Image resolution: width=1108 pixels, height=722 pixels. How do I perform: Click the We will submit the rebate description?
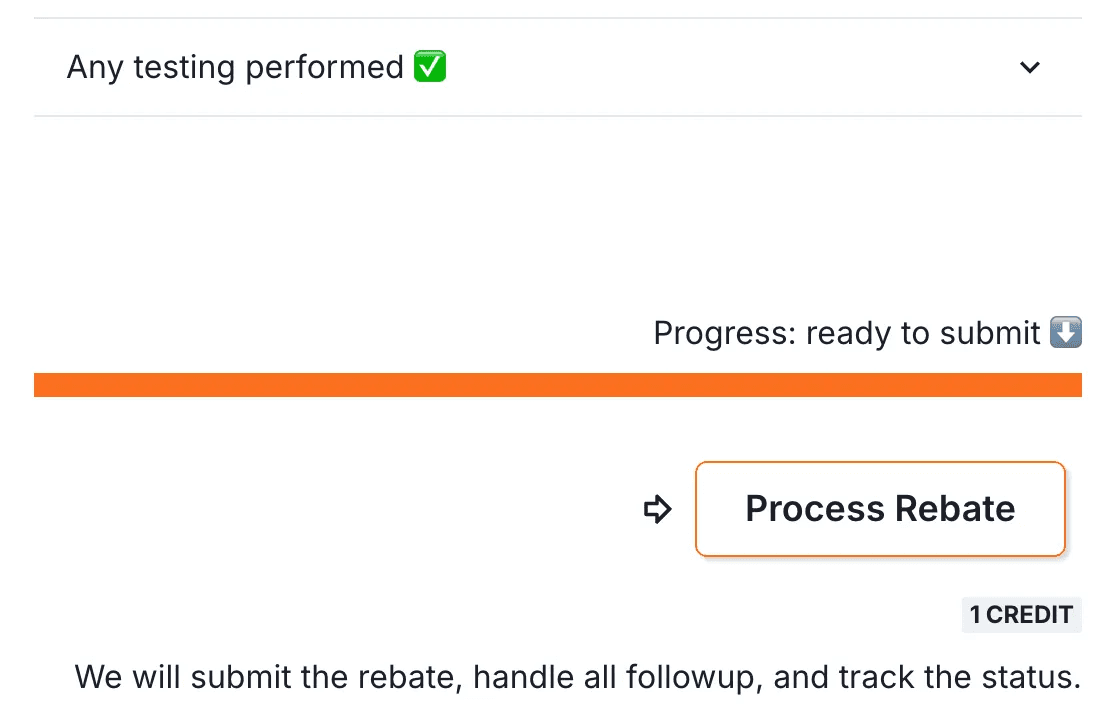point(577,677)
